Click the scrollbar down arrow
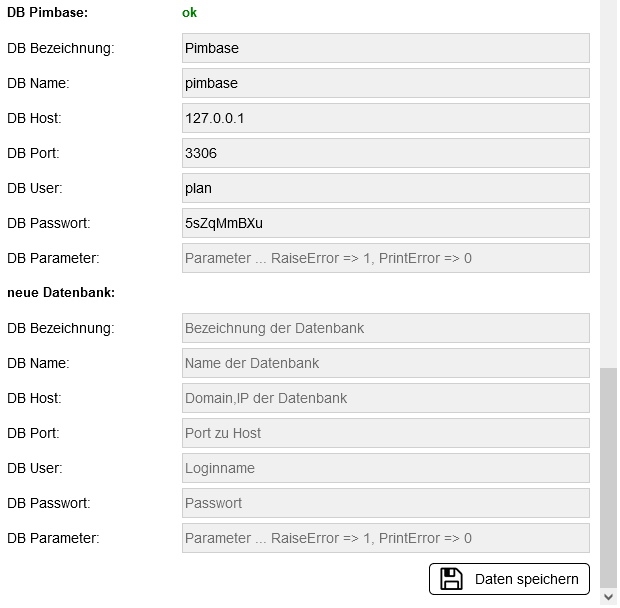 (x=608, y=597)
